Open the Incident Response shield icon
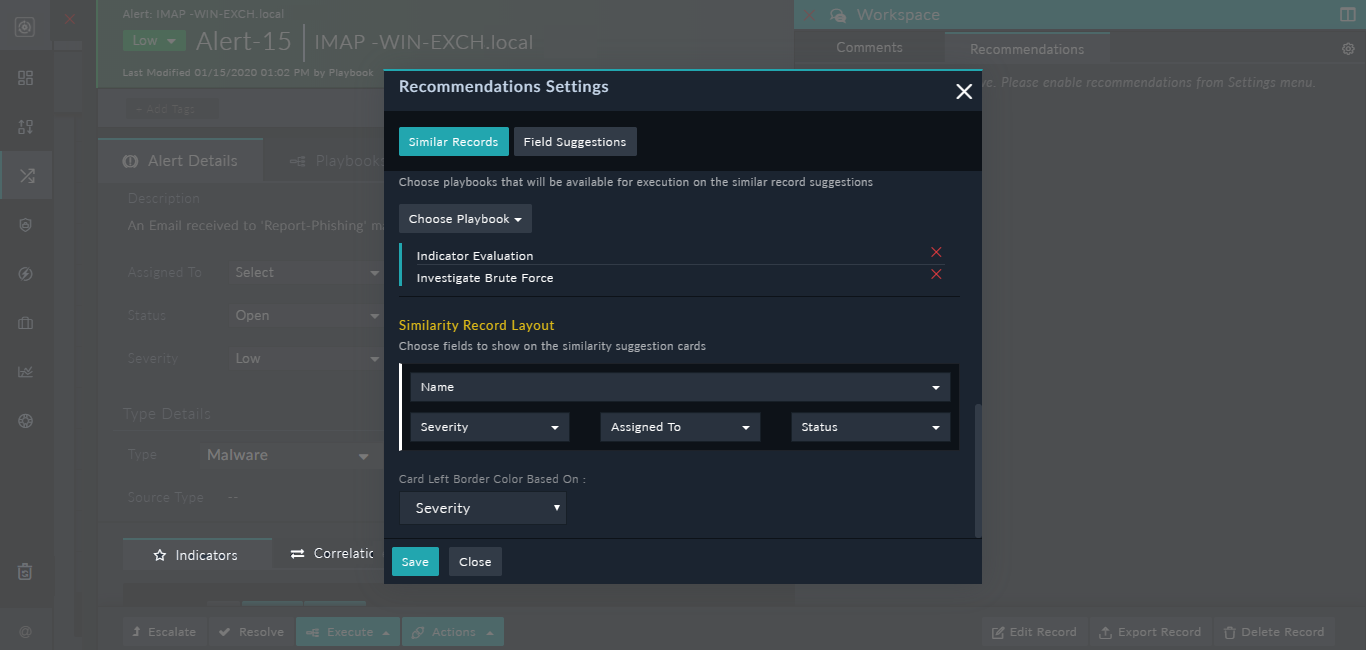Screen dimensions: 1366x650 pos(25,224)
